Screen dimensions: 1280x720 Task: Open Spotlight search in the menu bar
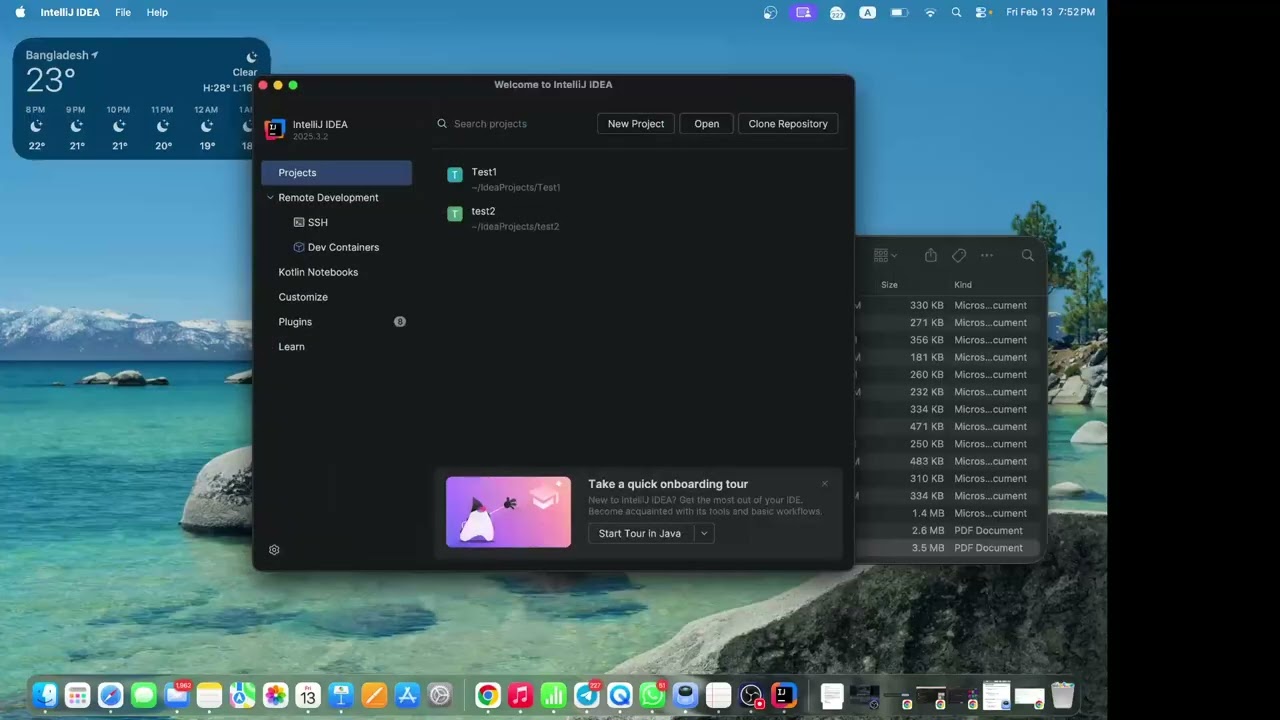pyautogui.click(x=956, y=12)
